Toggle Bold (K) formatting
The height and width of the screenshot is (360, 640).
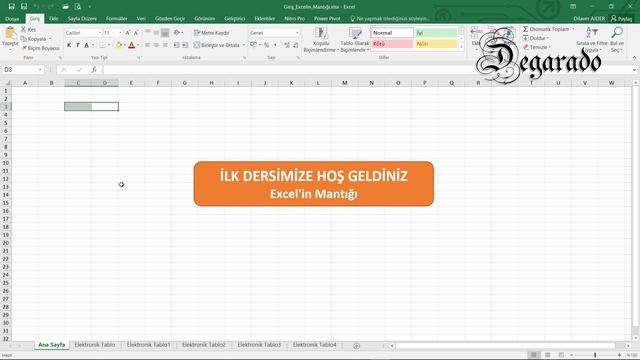(69, 45)
